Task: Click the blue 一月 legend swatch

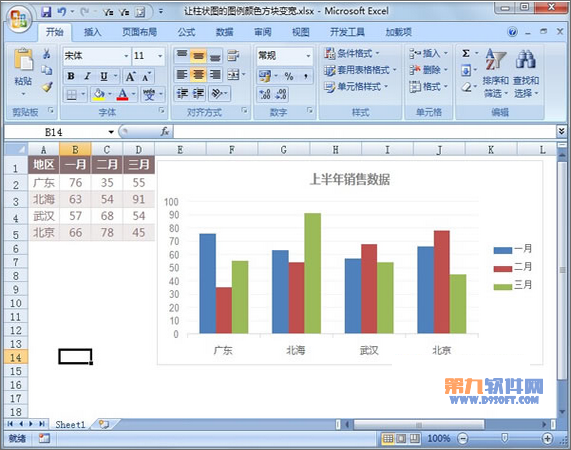Action: pos(503,250)
